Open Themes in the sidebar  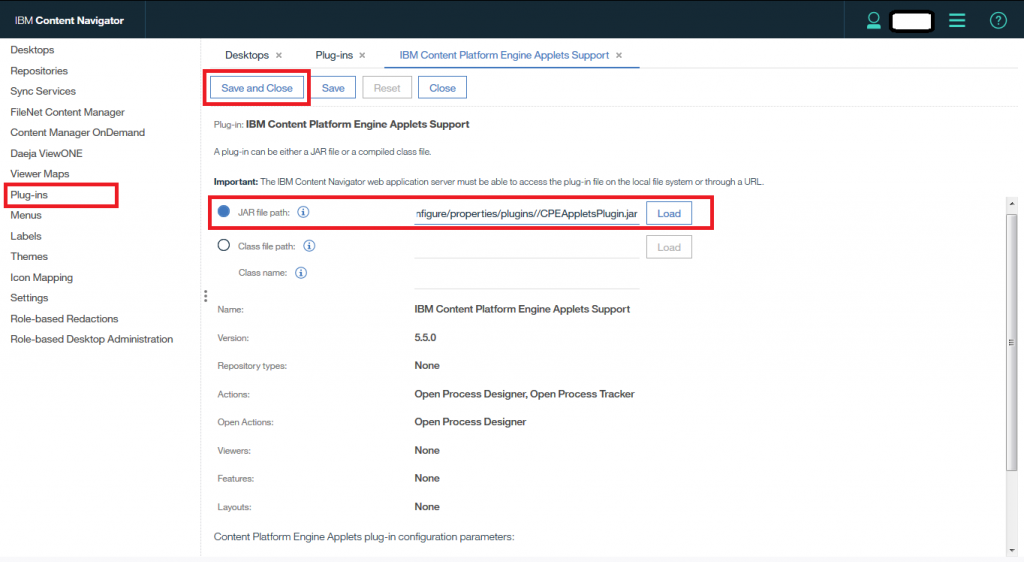(x=29, y=257)
